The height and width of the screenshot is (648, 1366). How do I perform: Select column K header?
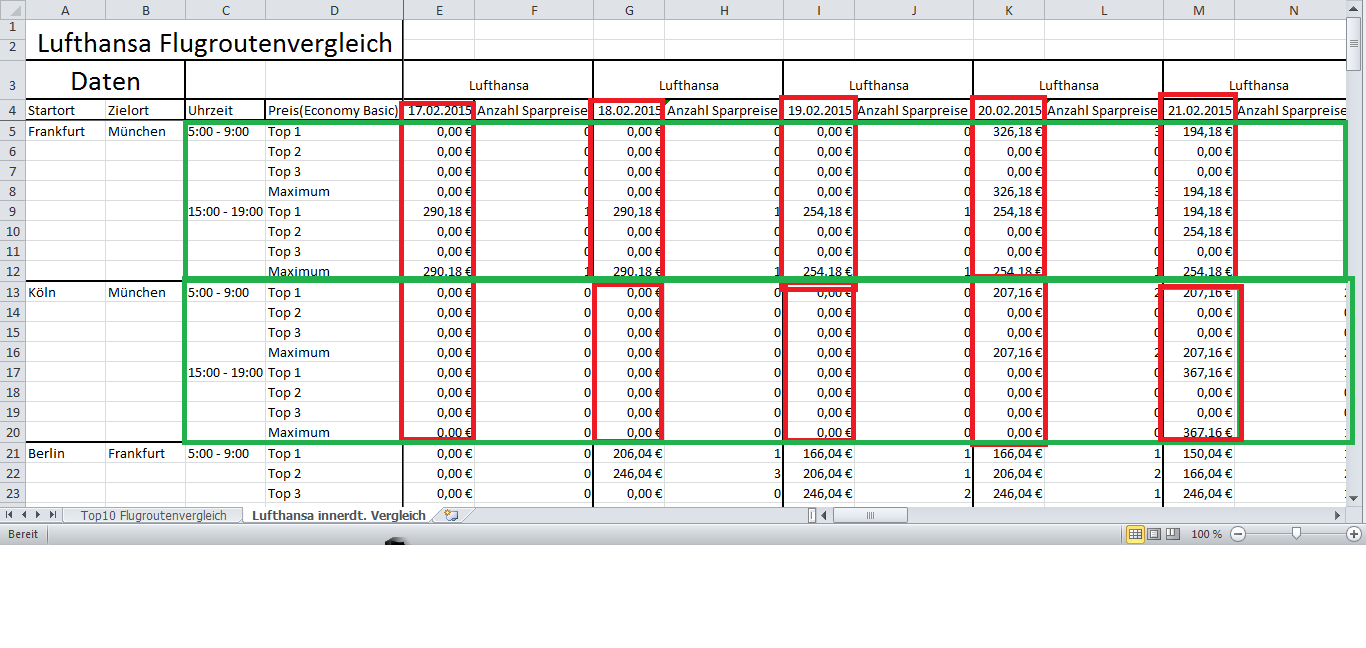point(1008,9)
